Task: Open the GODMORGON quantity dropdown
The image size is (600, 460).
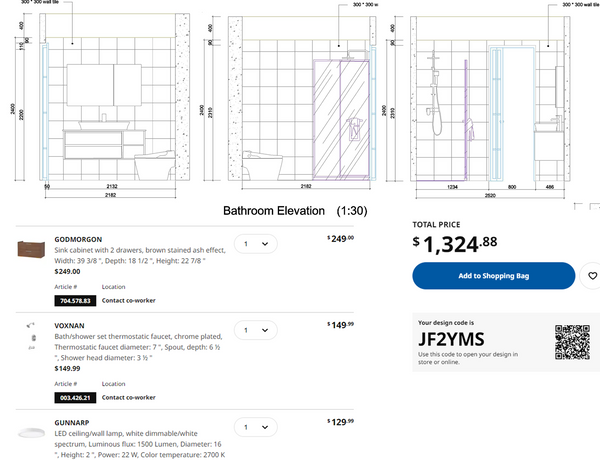Action: 255,243
